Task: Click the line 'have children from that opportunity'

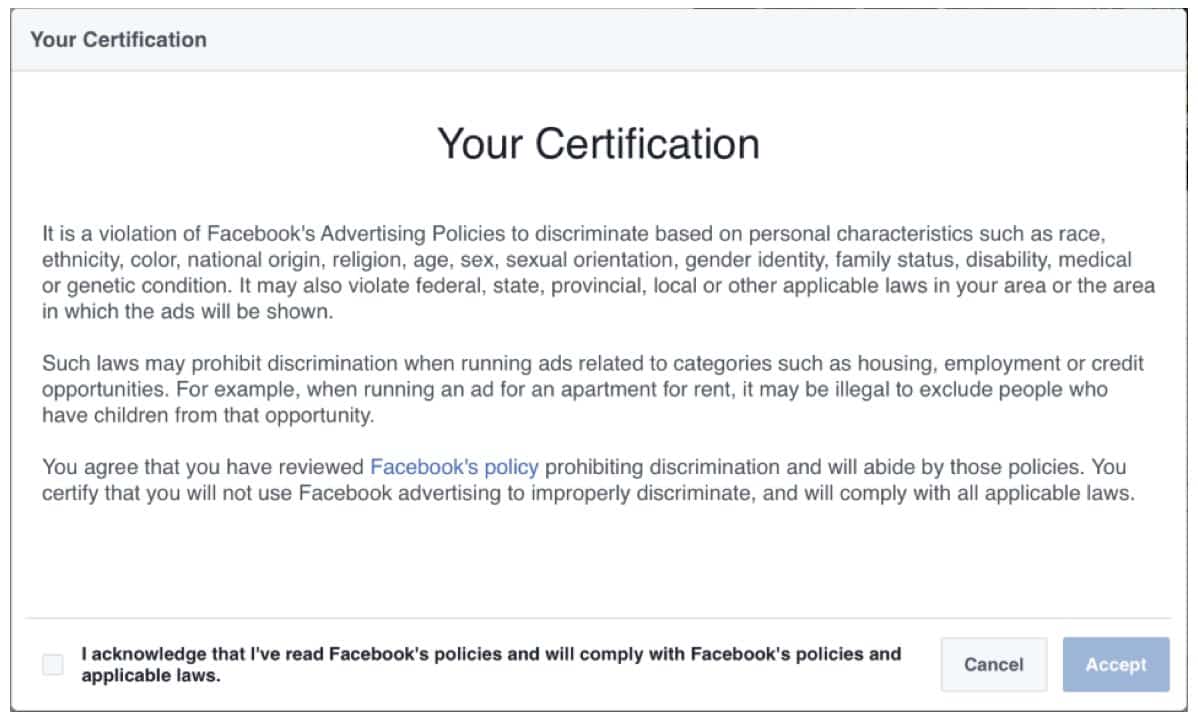Action: pos(205,415)
